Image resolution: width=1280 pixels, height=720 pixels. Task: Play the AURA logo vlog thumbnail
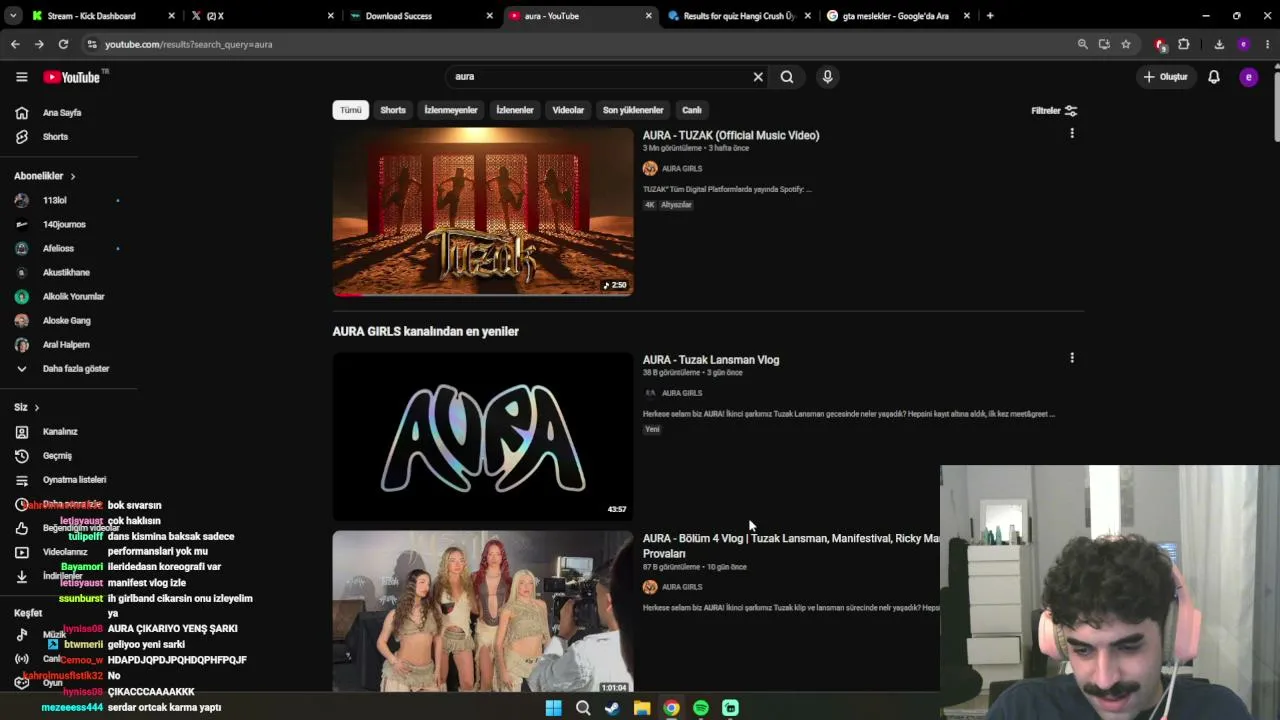pos(483,436)
